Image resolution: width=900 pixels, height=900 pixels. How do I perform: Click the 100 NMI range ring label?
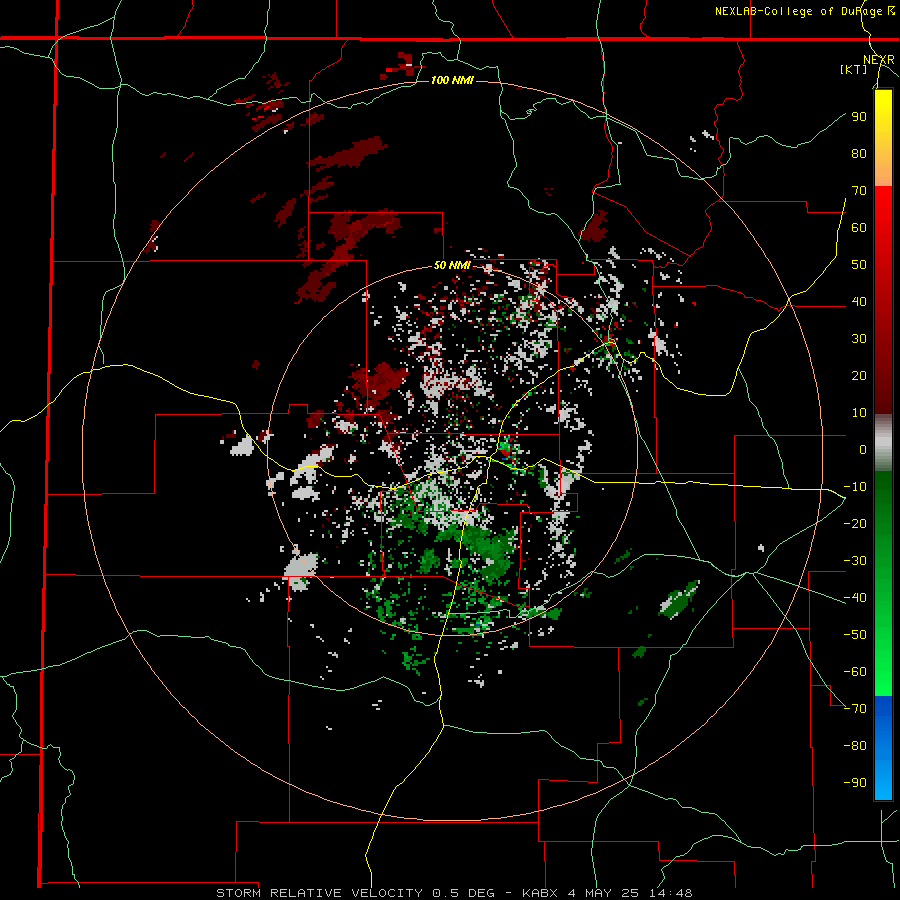tap(452, 80)
